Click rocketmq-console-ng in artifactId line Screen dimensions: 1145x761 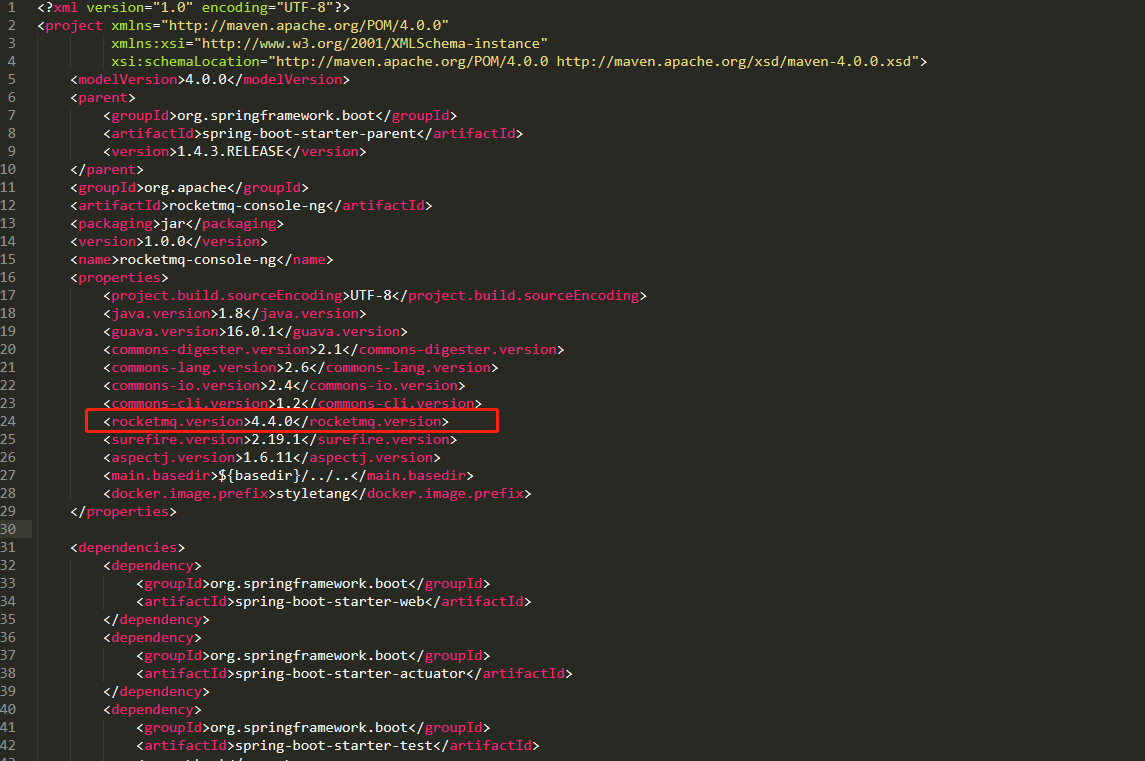pos(248,206)
